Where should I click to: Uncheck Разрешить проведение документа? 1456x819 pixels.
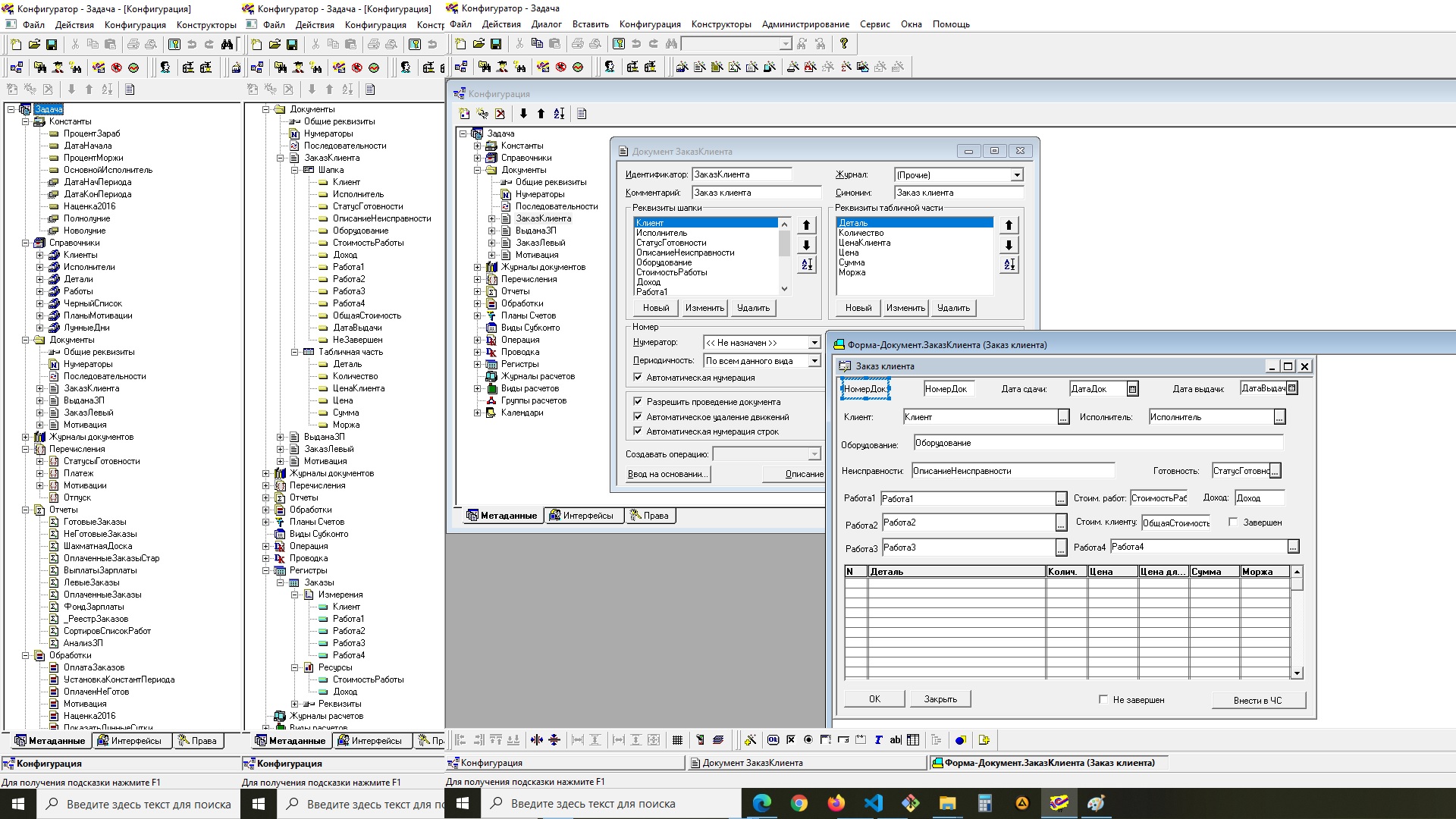click(x=638, y=402)
